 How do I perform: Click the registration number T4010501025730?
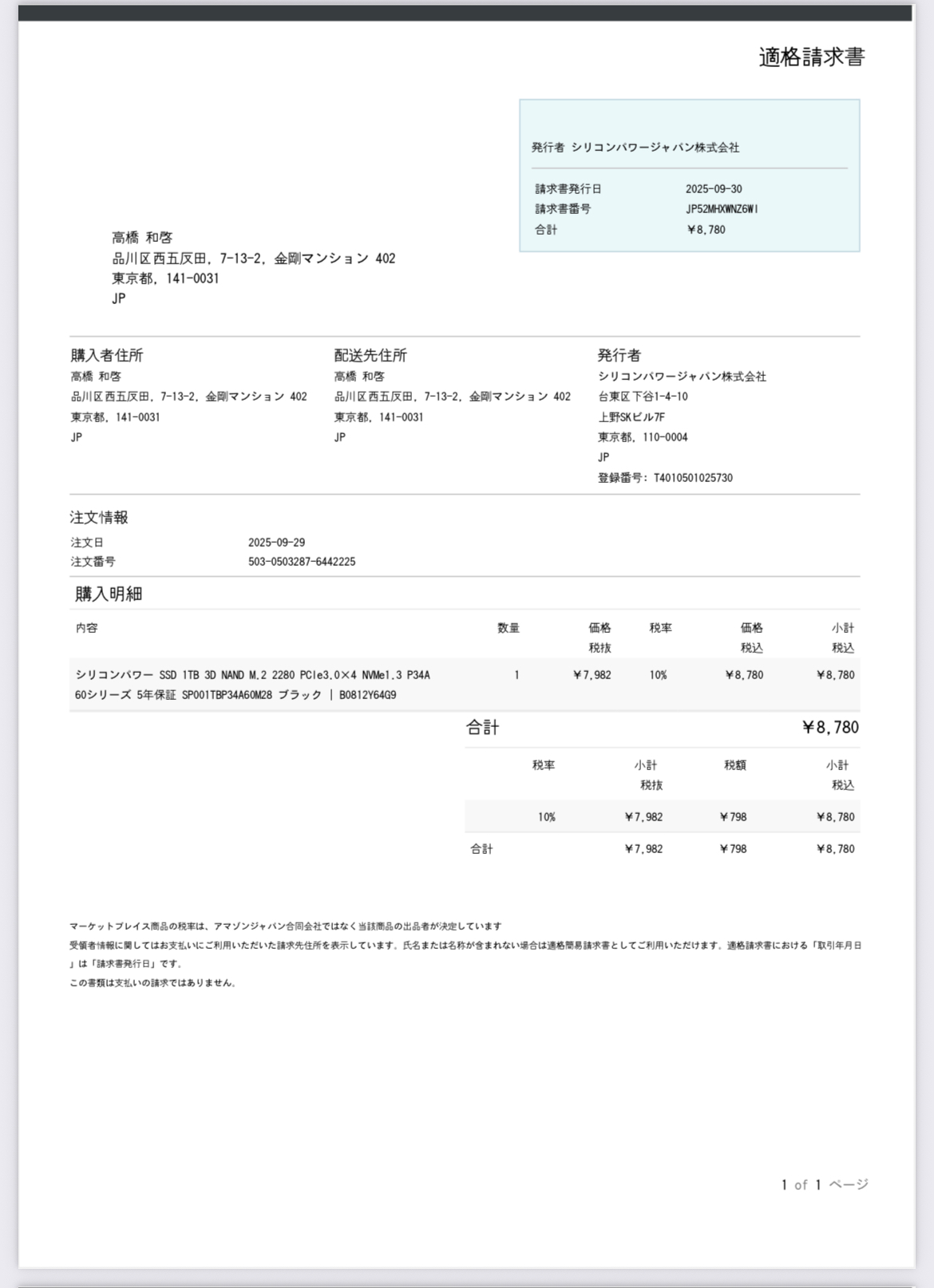[x=692, y=478]
